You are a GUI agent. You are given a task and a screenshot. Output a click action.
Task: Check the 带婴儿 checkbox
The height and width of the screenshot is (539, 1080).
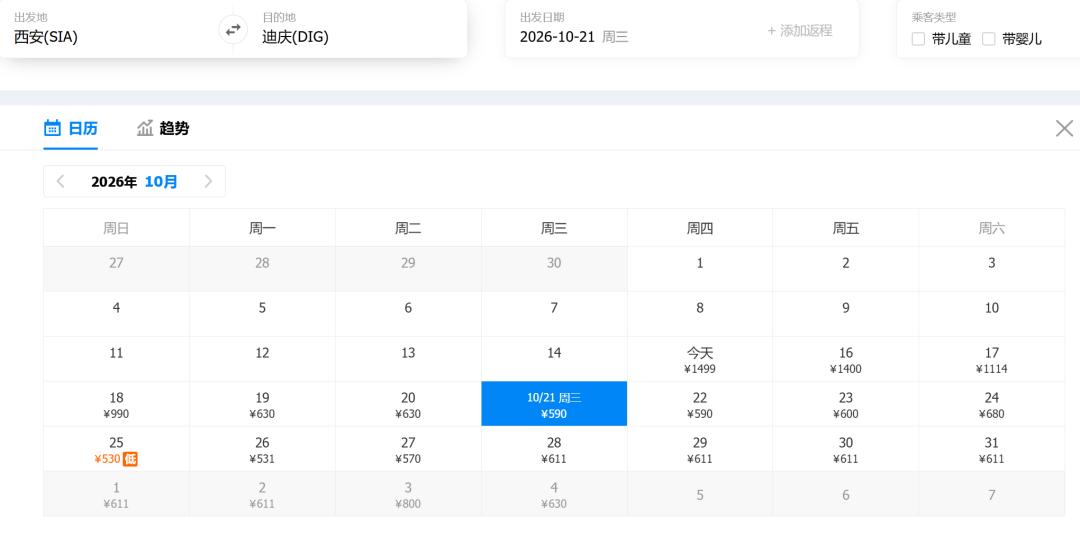pyautogui.click(x=988, y=39)
